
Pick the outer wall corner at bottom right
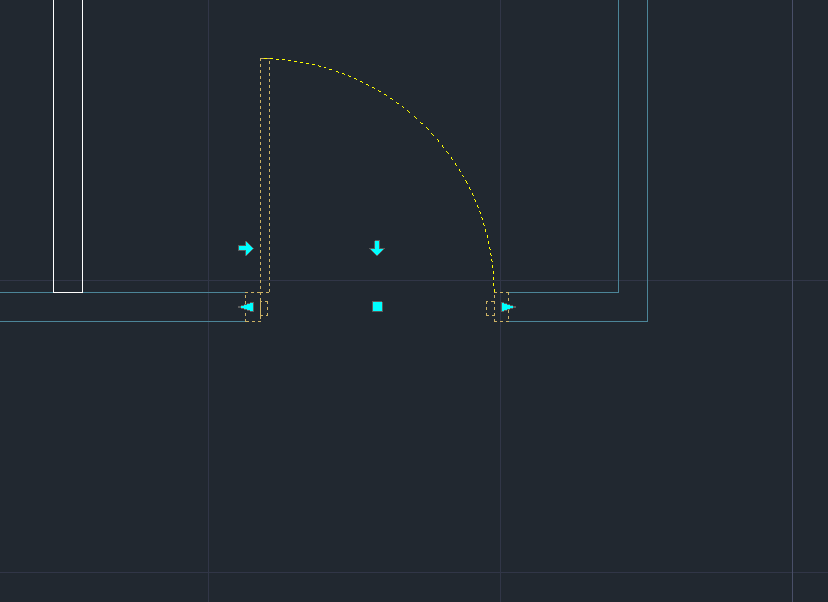648,321
